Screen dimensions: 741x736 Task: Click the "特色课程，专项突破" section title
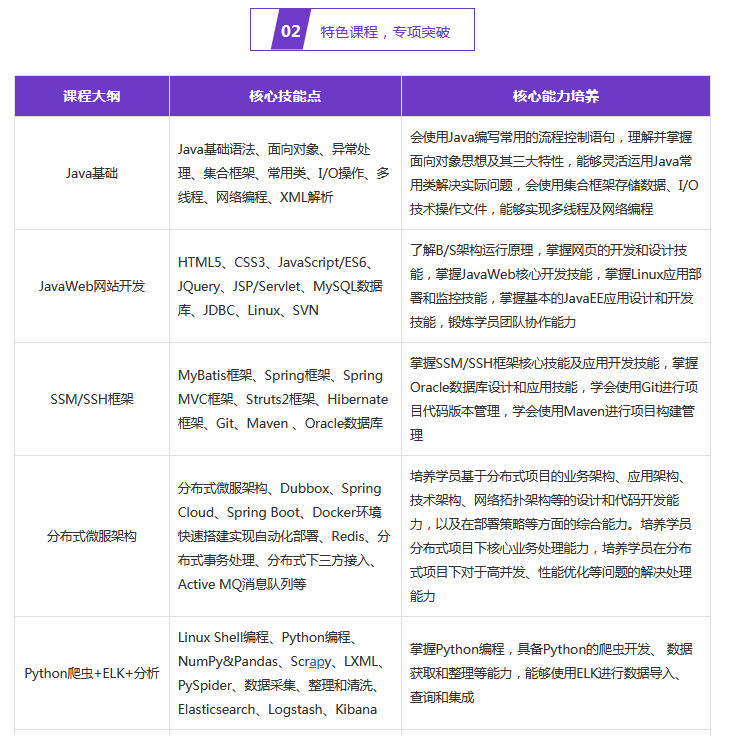(385, 31)
